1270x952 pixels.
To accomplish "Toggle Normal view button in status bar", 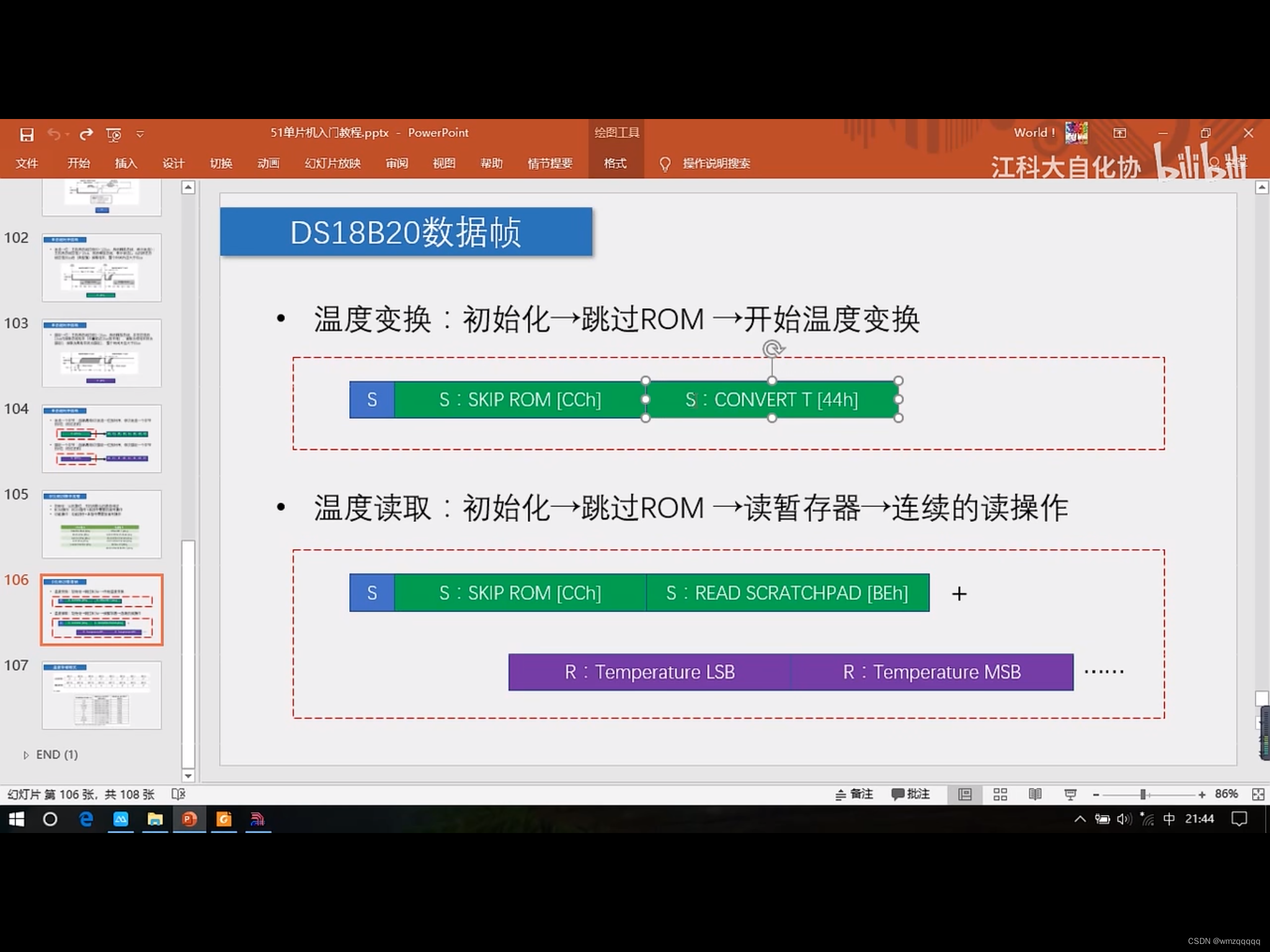I will click(964, 795).
